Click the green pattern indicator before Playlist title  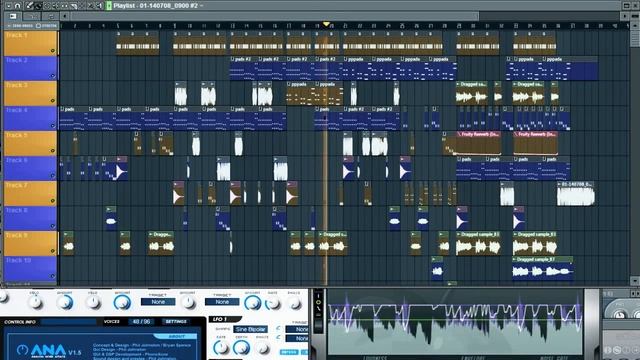(109, 6)
